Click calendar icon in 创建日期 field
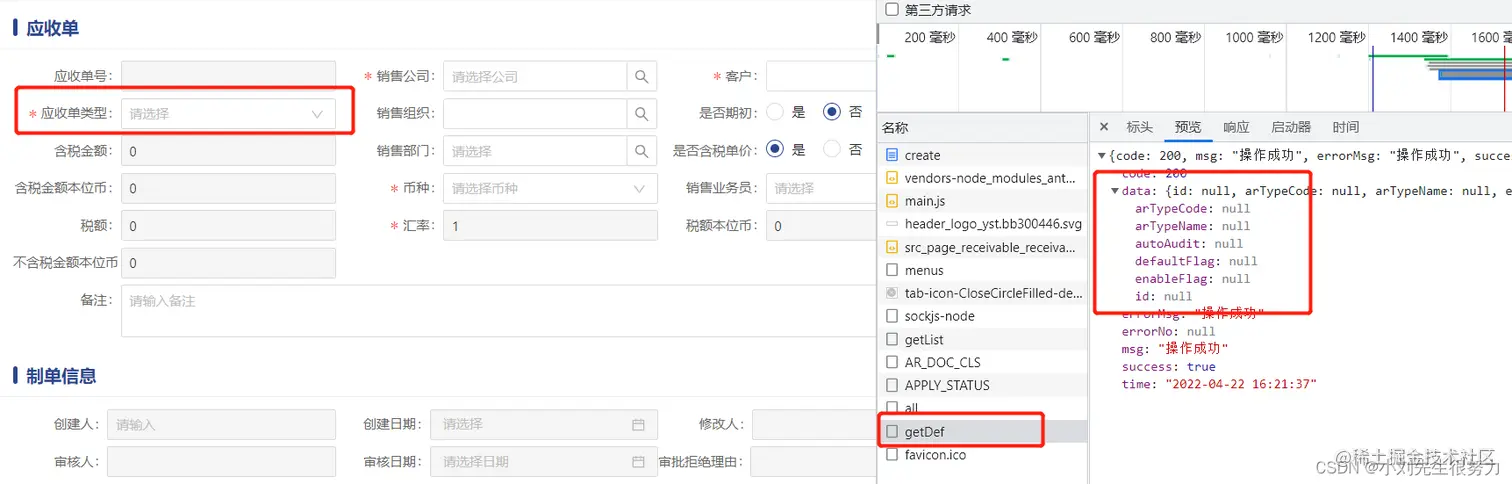Image resolution: width=1512 pixels, height=484 pixels. (x=638, y=425)
